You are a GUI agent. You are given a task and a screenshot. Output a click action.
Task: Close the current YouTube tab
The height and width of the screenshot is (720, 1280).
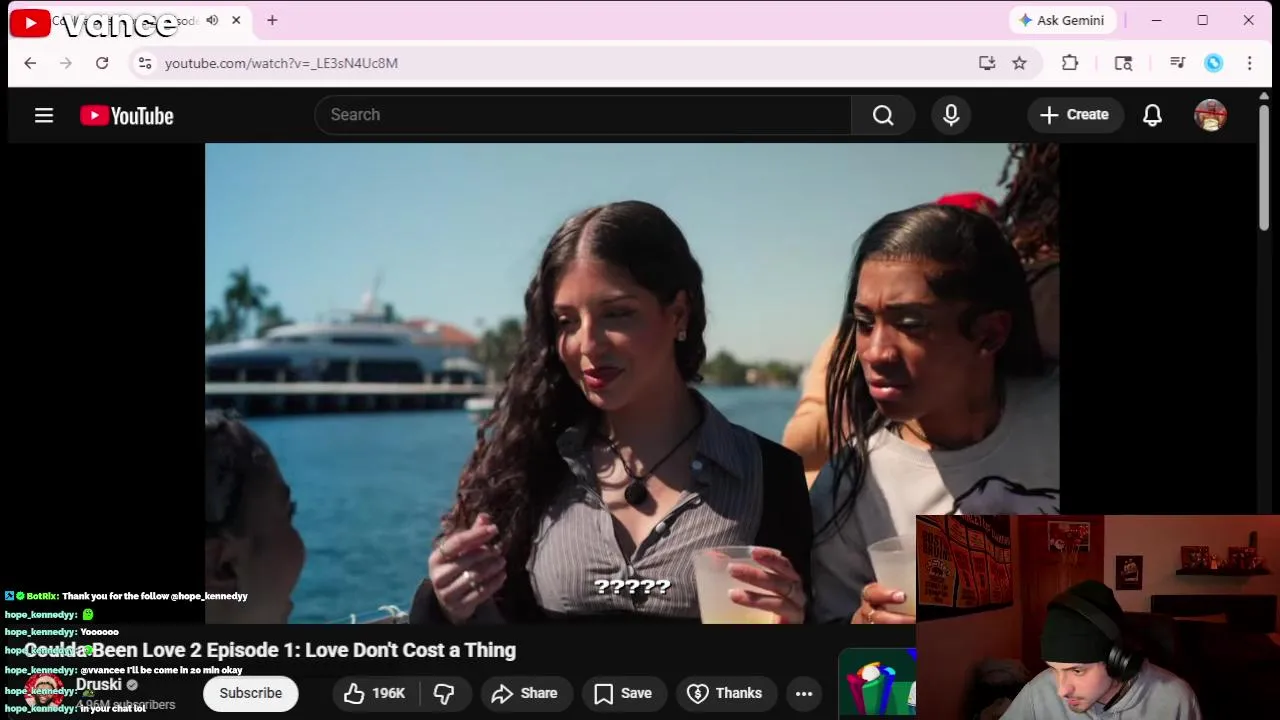point(236,20)
